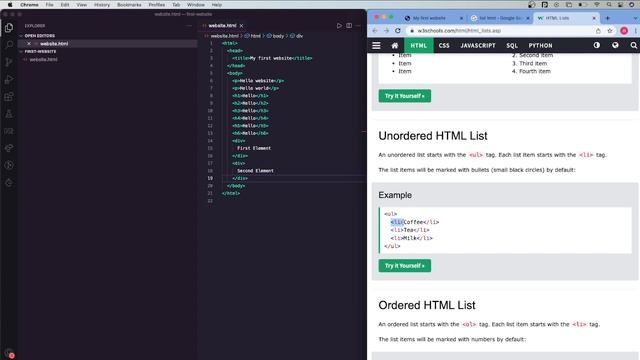The width and height of the screenshot is (640, 360).
Task: Click the Wi-Fi icon in macOS menu bar
Action: click(597, 5)
